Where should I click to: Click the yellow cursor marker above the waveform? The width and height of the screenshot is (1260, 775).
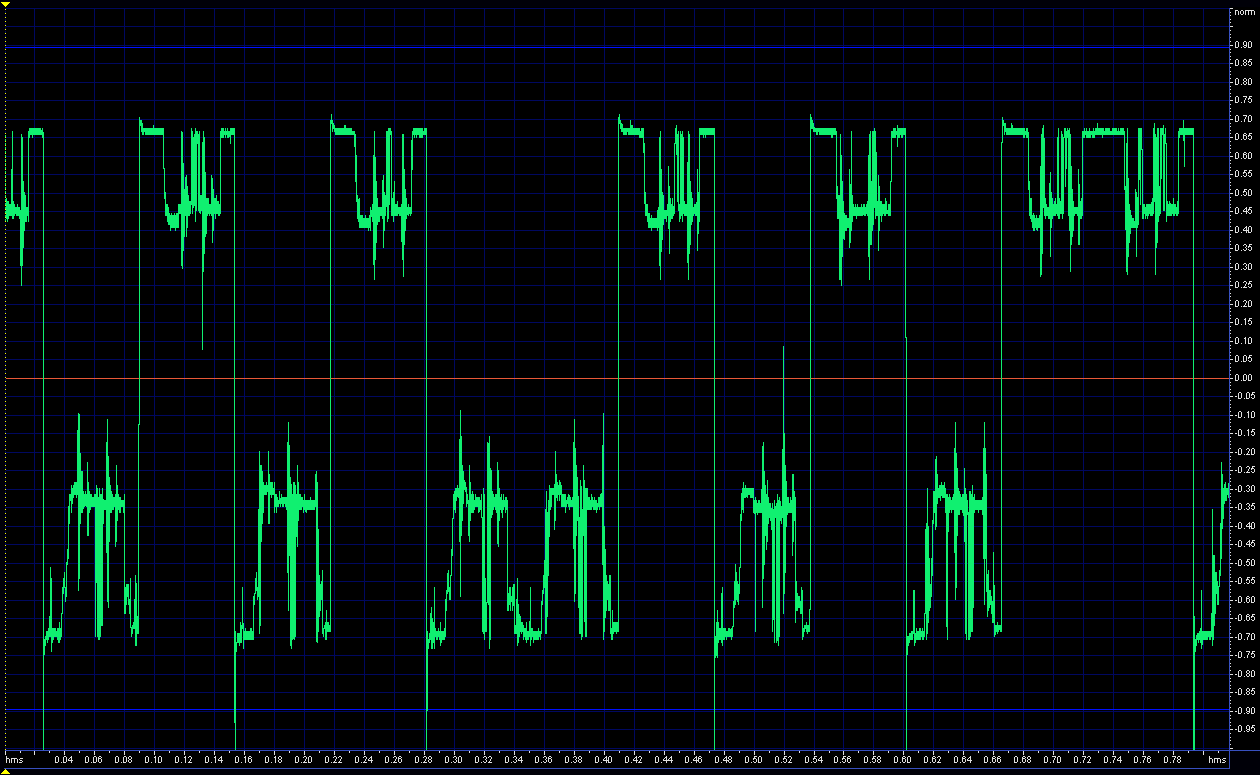pos(5,4)
